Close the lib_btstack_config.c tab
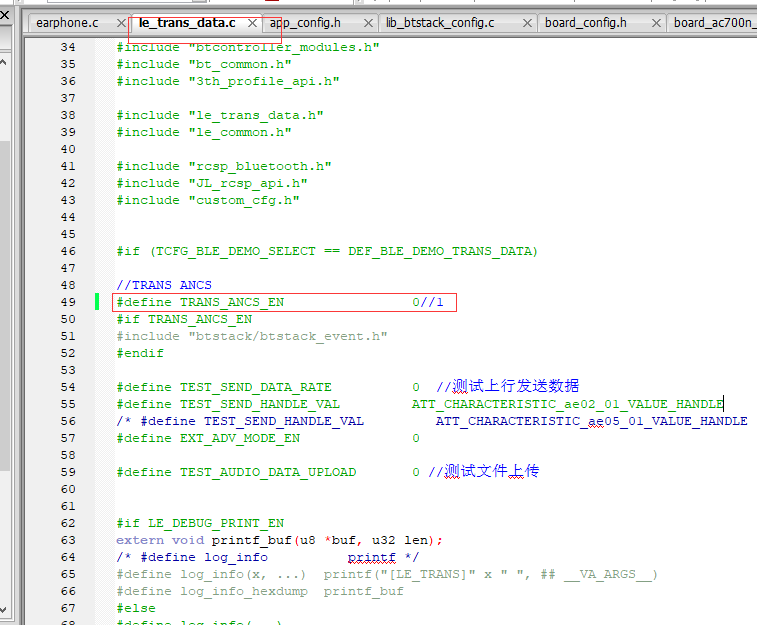This screenshot has width=757, height=625. 527,23
